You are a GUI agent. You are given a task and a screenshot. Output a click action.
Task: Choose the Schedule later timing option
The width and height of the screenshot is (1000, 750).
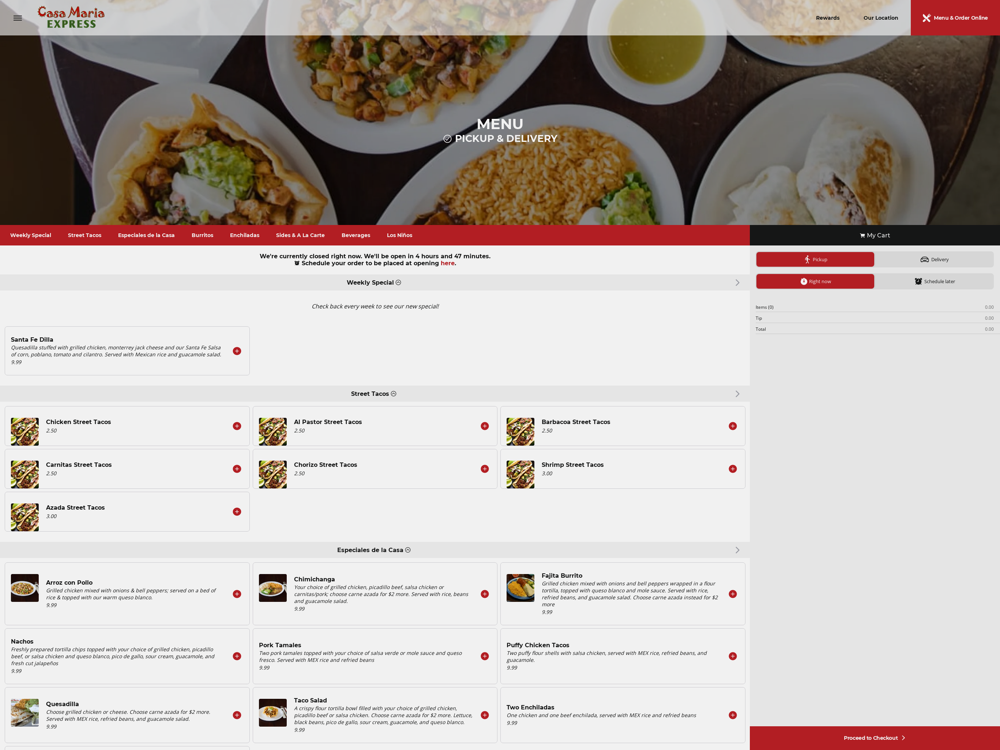934,281
